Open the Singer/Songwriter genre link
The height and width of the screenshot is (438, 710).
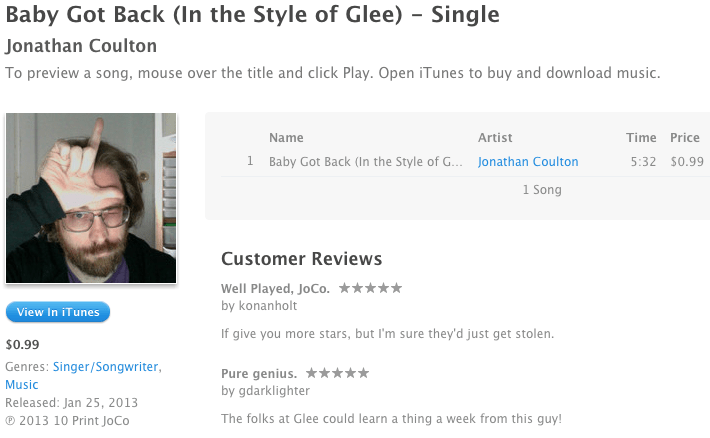tap(107, 367)
